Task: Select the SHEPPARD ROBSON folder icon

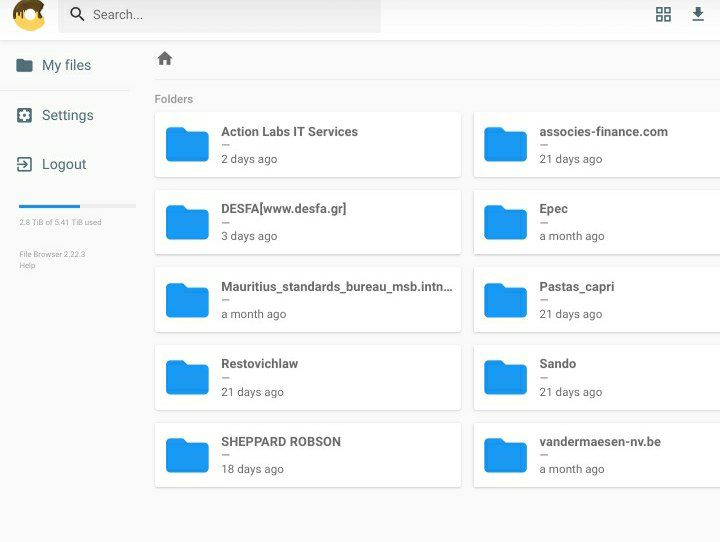Action: pyautogui.click(x=187, y=455)
